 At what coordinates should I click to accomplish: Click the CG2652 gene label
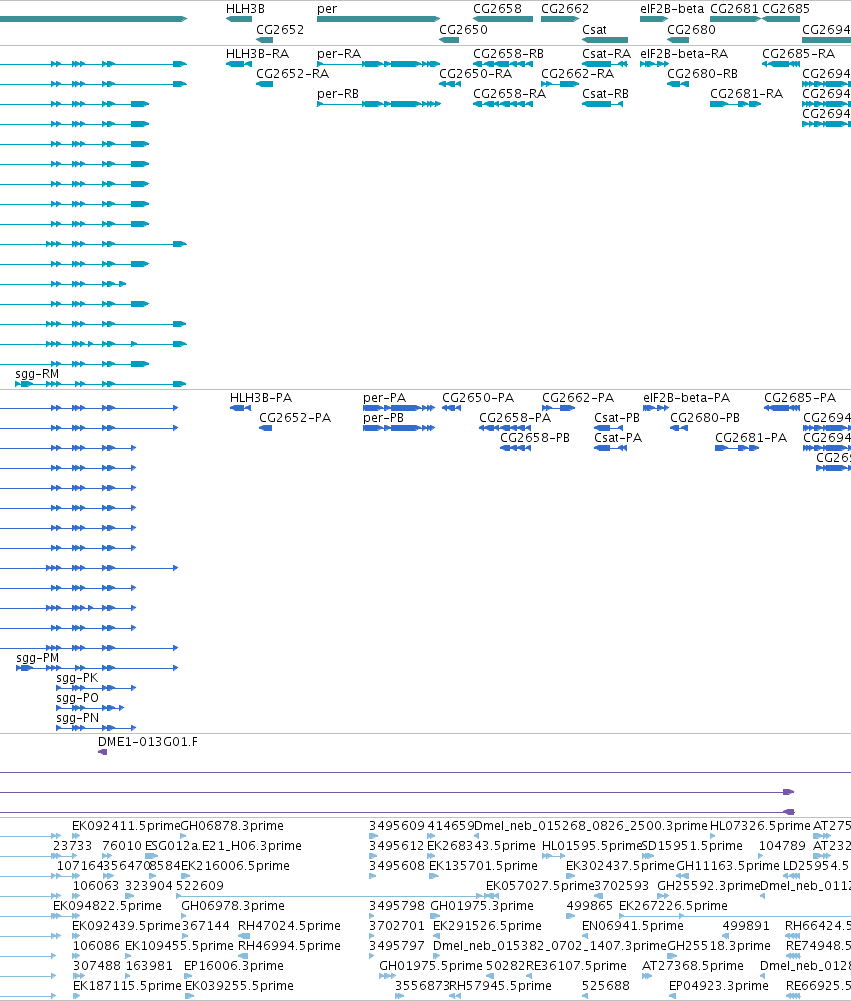(x=280, y=30)
